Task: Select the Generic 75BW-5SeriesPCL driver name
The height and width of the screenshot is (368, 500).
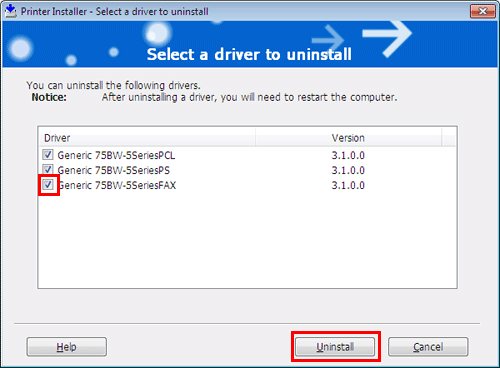Action: coord(116,155)
